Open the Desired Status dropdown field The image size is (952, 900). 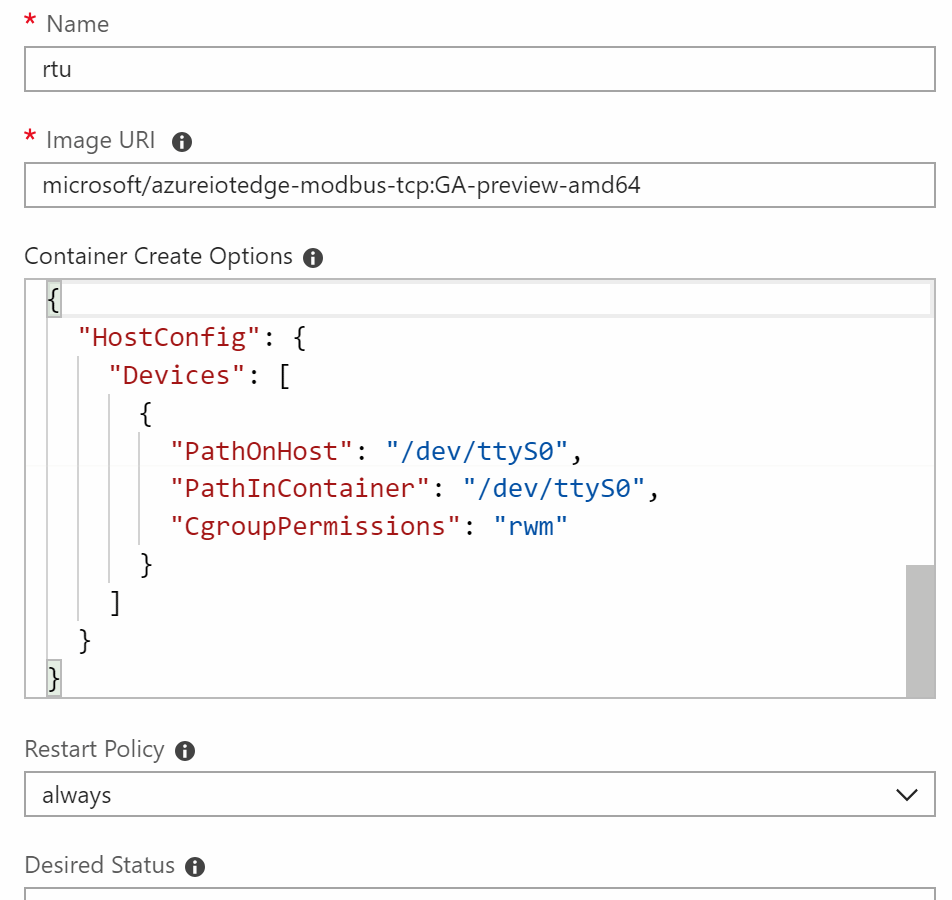pyautogui.click(x=478, y=893)
